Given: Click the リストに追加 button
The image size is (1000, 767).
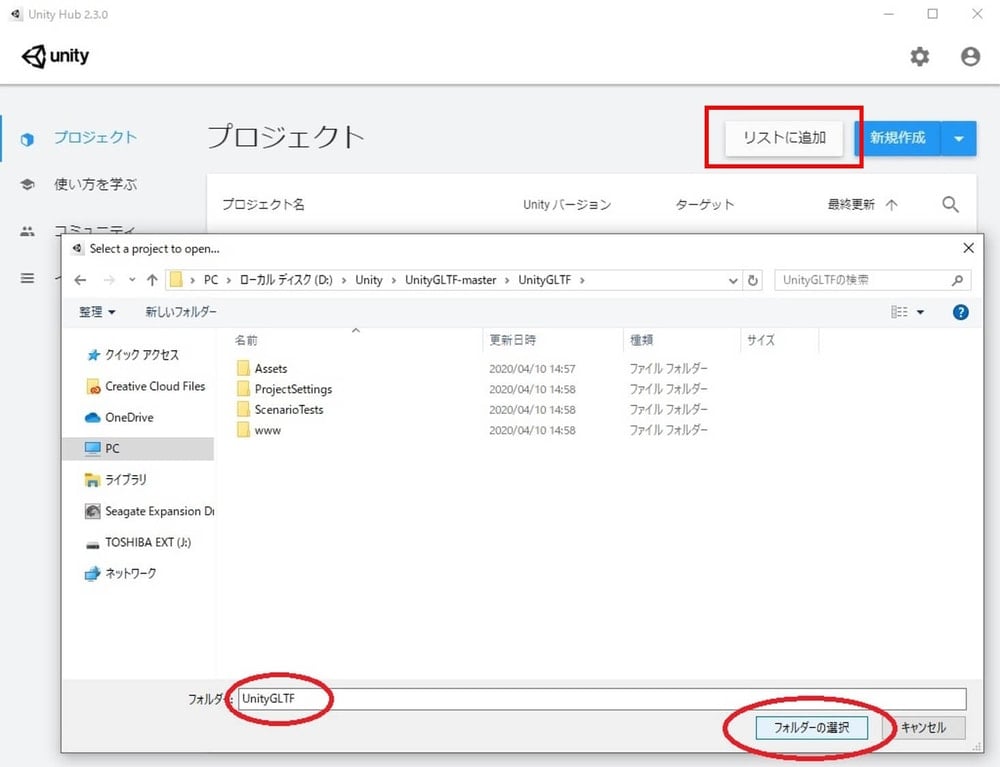Looking at the screenshot, I should pyautogui.click(x=784, y=138).
